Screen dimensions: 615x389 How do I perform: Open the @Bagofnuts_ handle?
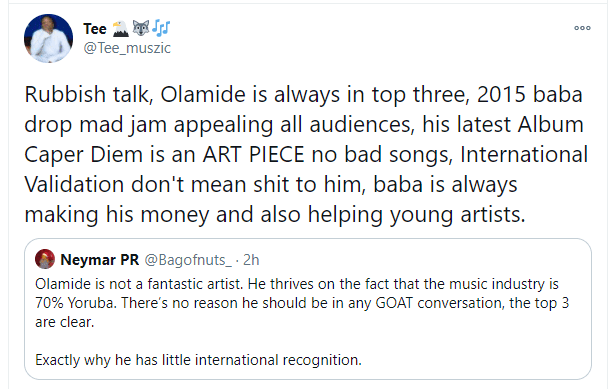pos(188,260)
